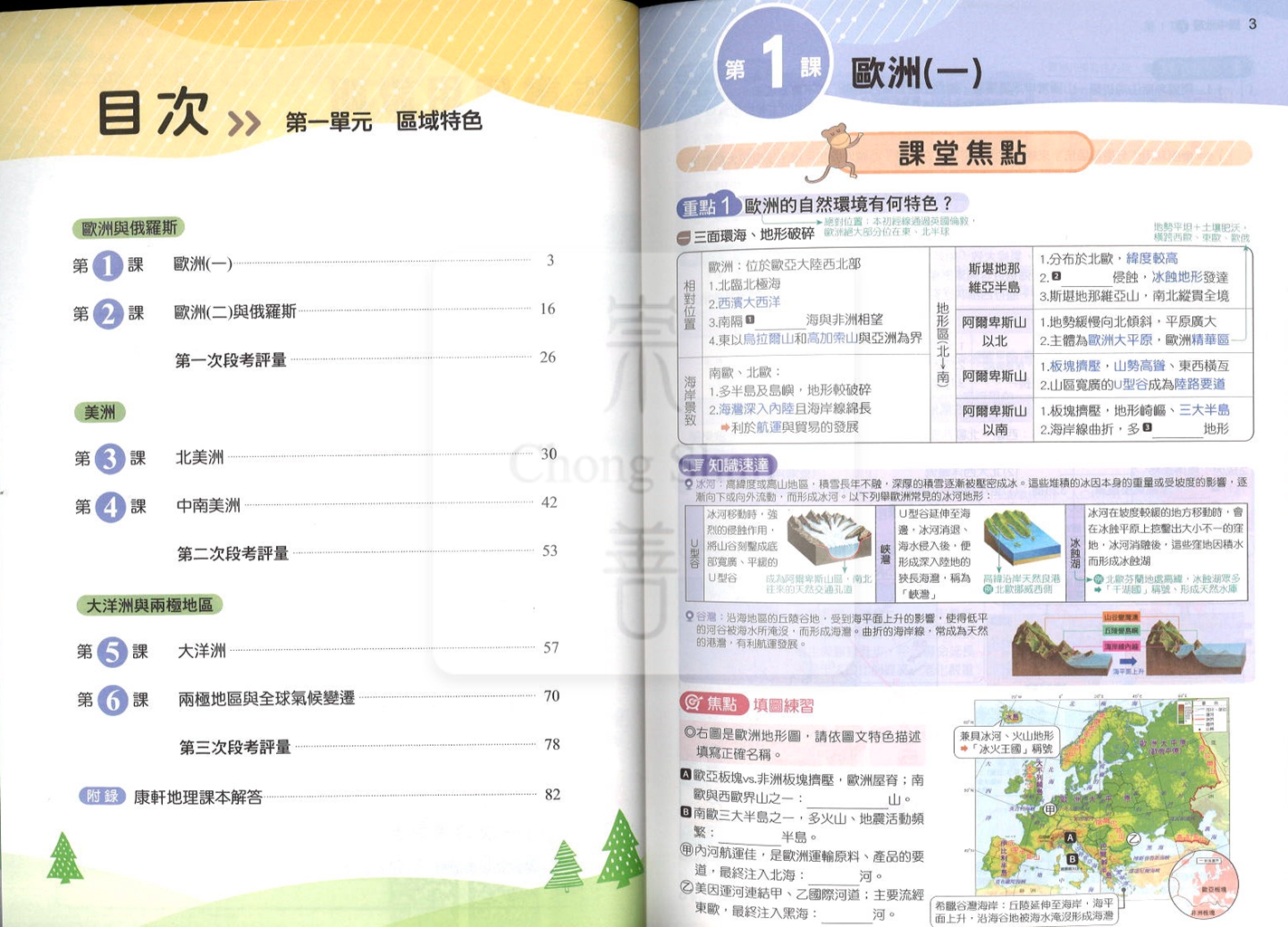Select the lesson 2 number circle
The image size is (1288, 927).
point(109,314)
